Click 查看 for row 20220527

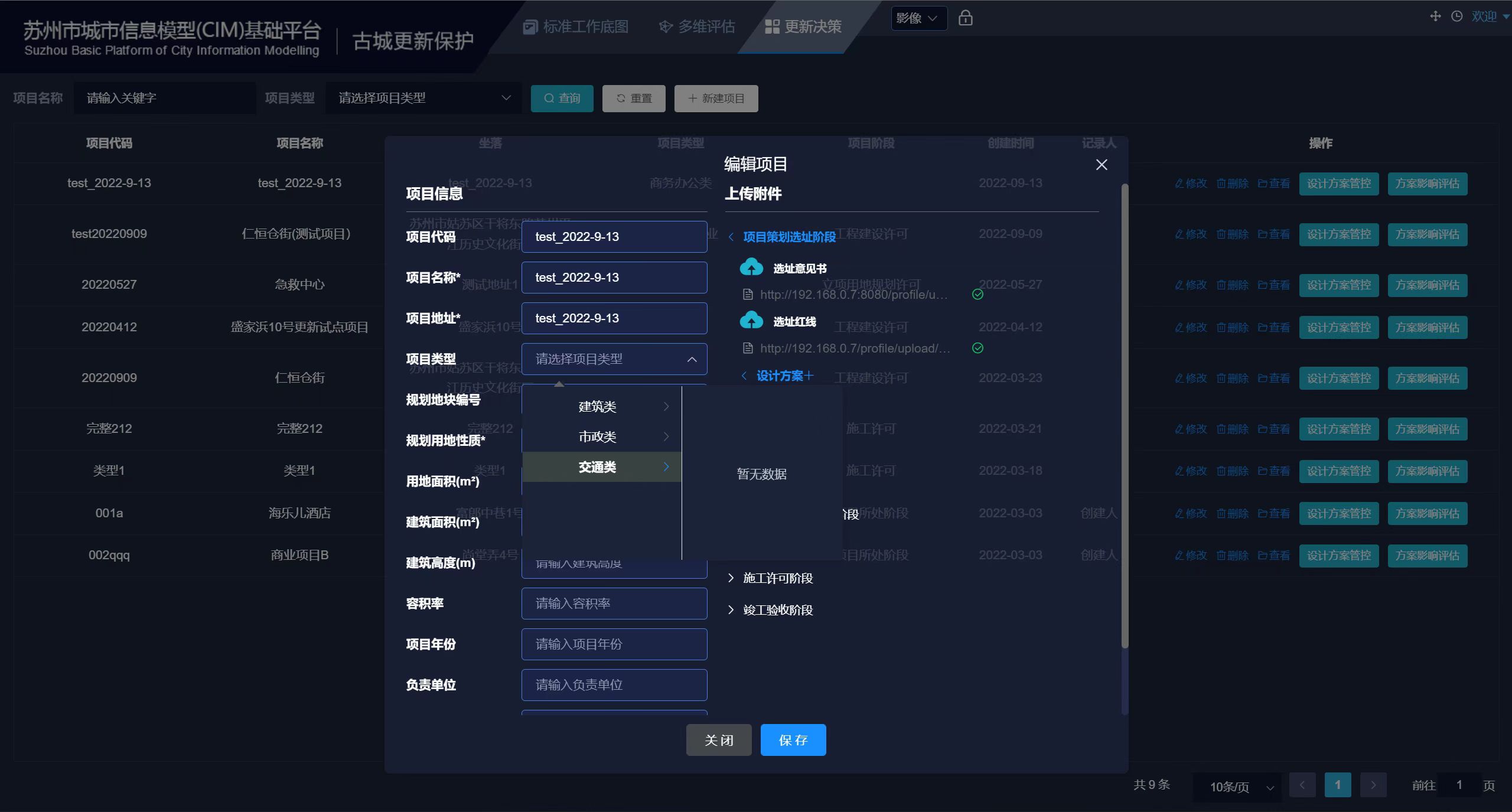pyautogui.click(x=1274, y=285)
